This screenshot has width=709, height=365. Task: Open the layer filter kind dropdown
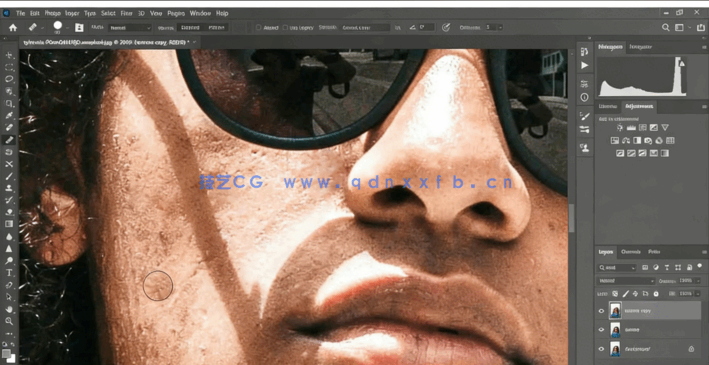[617, 267]
